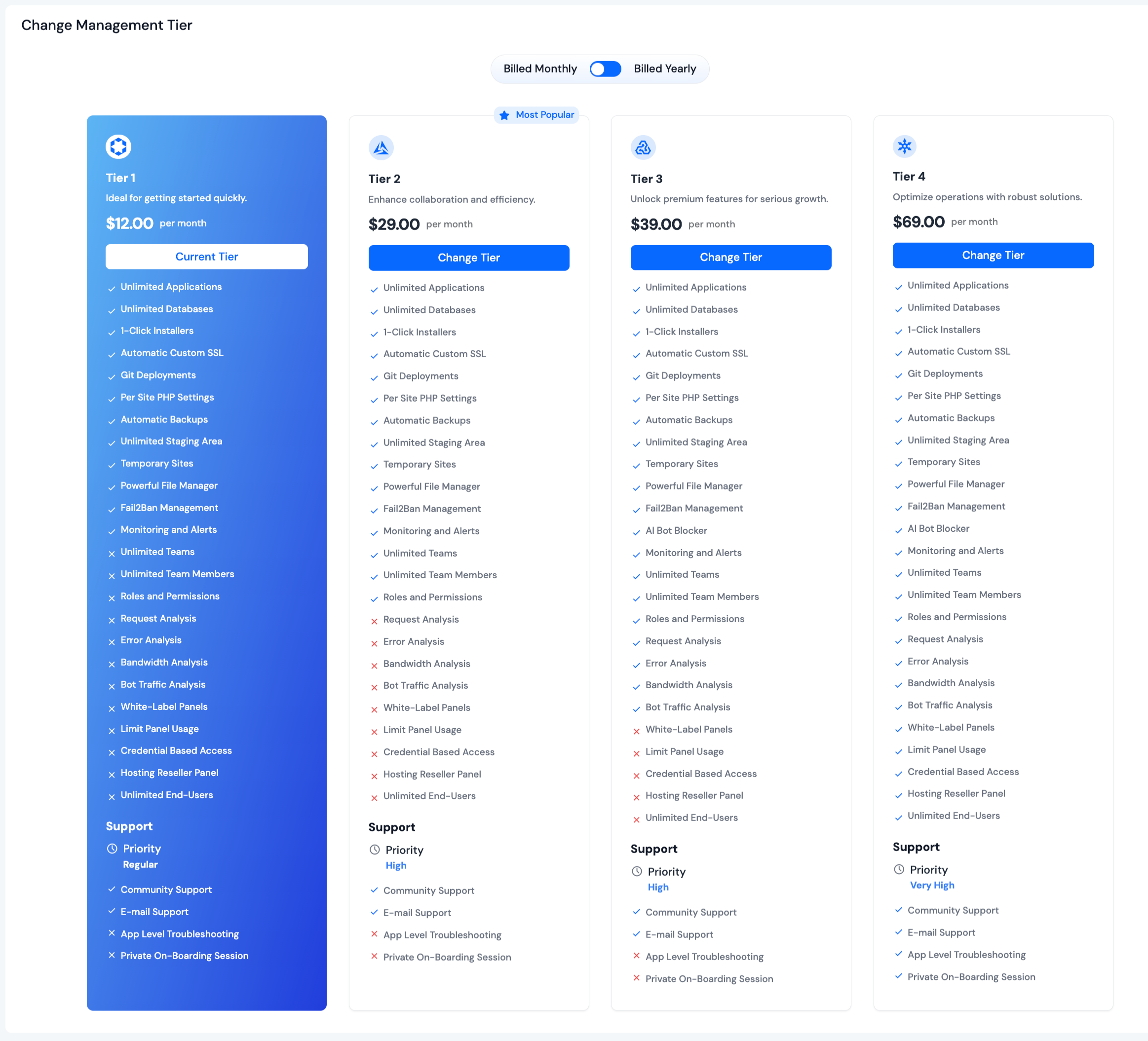Click the Tier 3 title
This screenshot has width=1148, height=1041.
click(x=647, y=179)
